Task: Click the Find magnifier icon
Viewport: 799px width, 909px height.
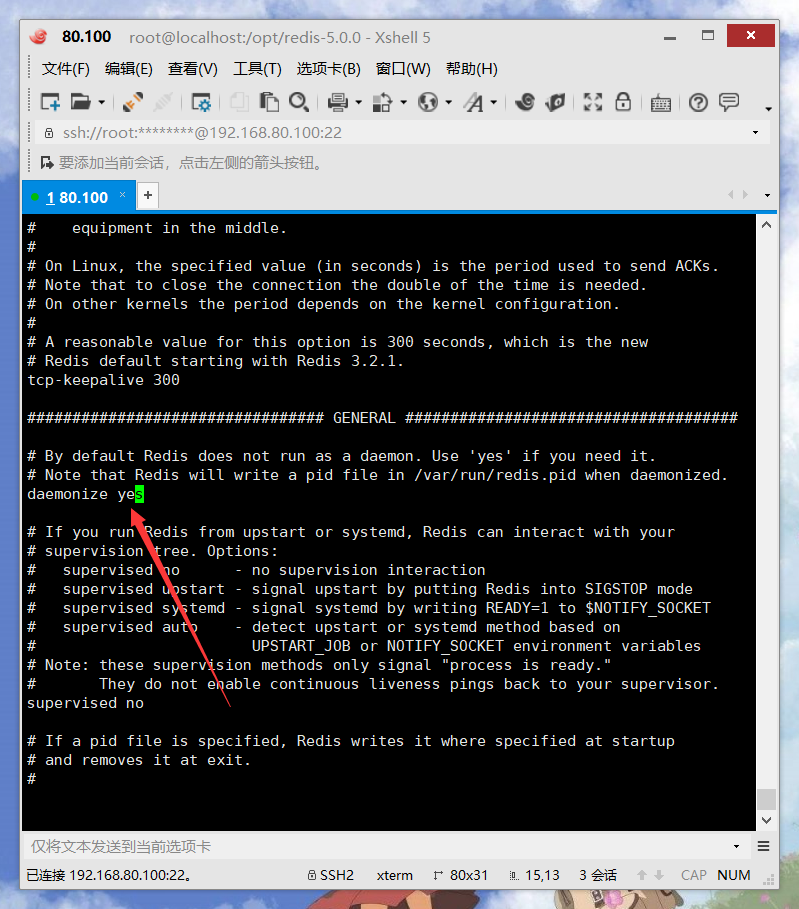Action: click(299, 102)
